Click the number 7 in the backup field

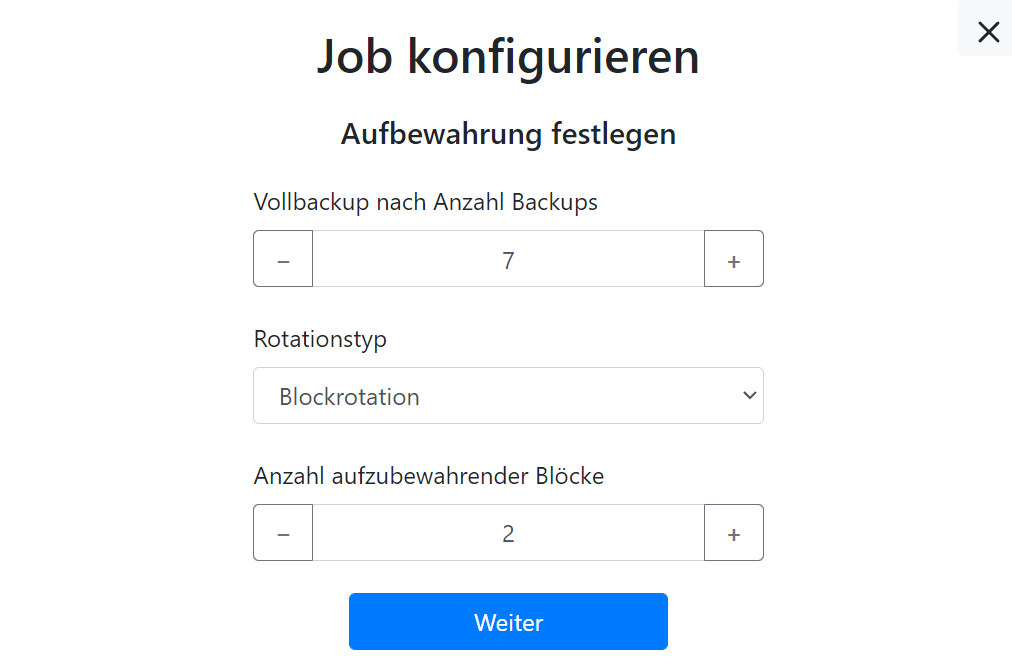point(508,260)
